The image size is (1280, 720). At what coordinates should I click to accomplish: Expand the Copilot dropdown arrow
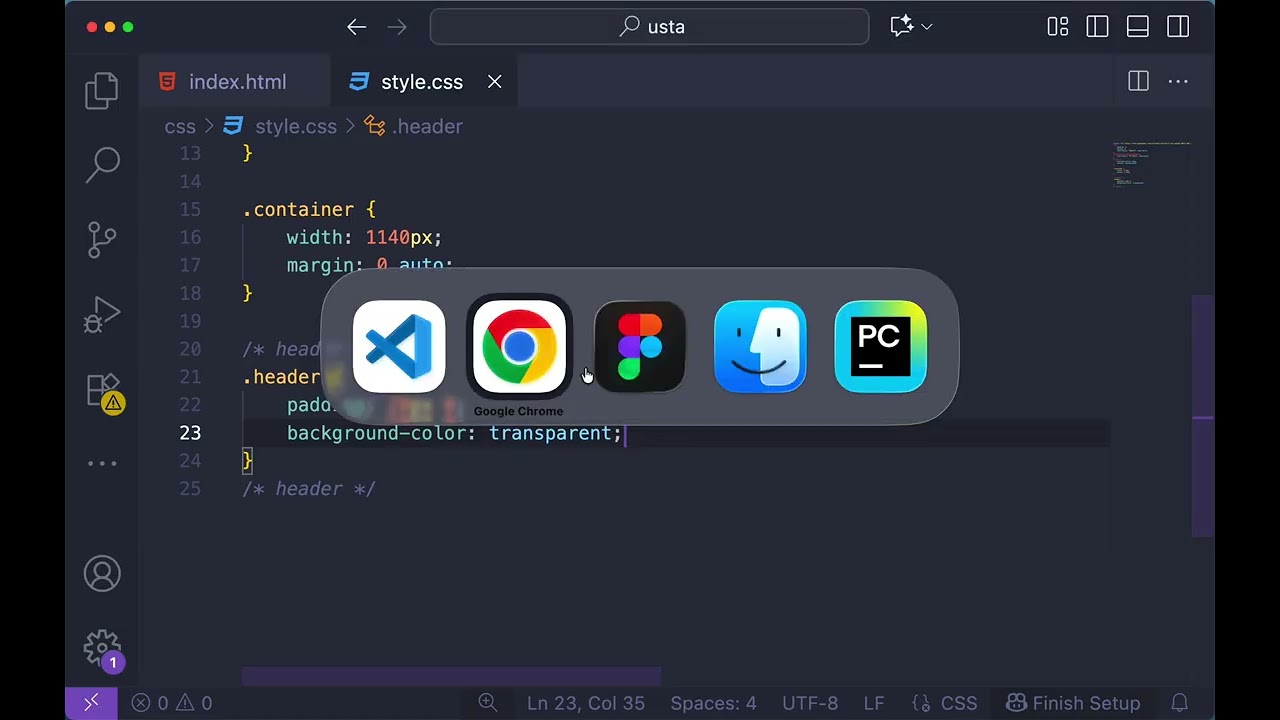click(927, 27)
